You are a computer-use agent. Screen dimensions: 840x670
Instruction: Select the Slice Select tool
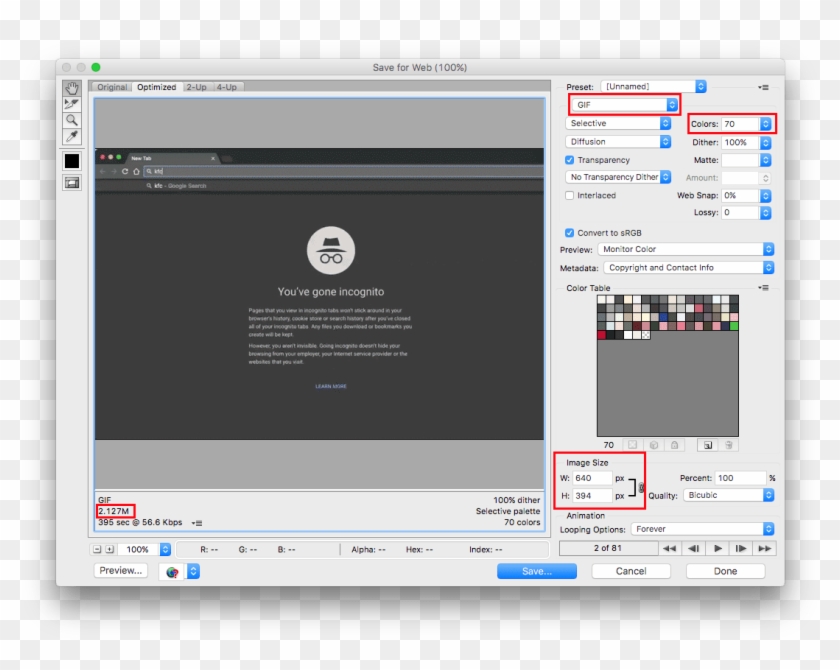tap(71, 103)
